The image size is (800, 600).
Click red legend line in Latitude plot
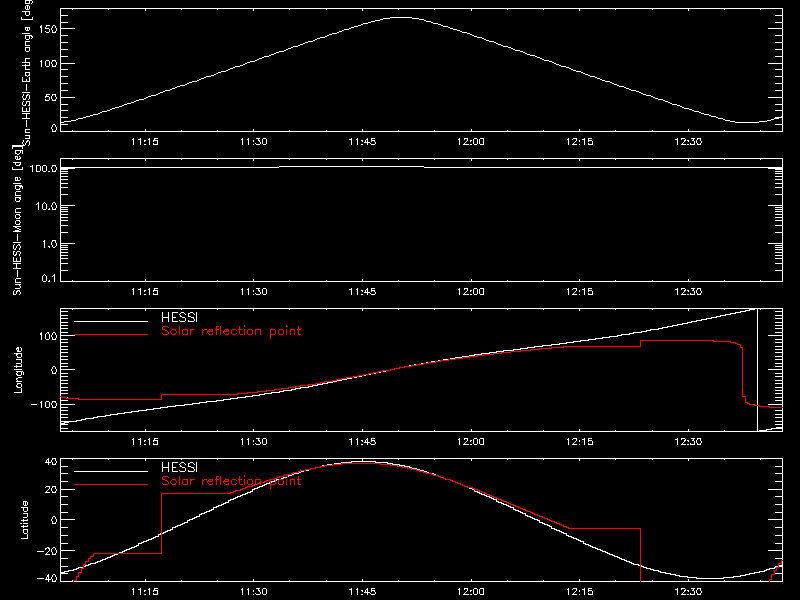coord(111,485)
